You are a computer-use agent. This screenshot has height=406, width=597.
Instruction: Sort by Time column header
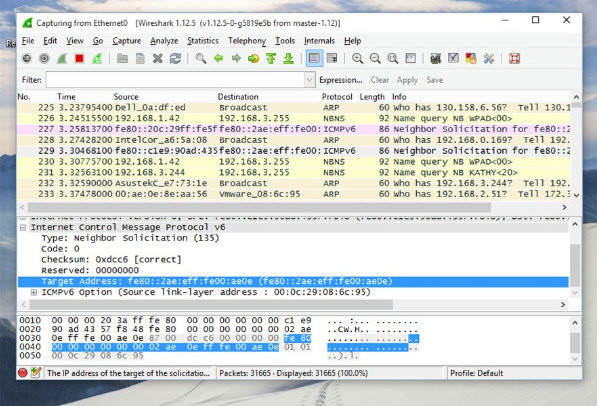pyautogui.click(x=66, y=97)
